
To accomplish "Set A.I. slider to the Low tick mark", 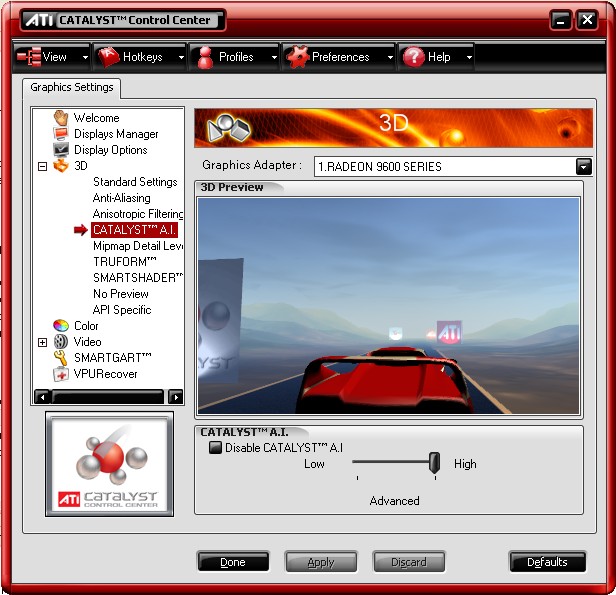I will (x=358, y=478).
